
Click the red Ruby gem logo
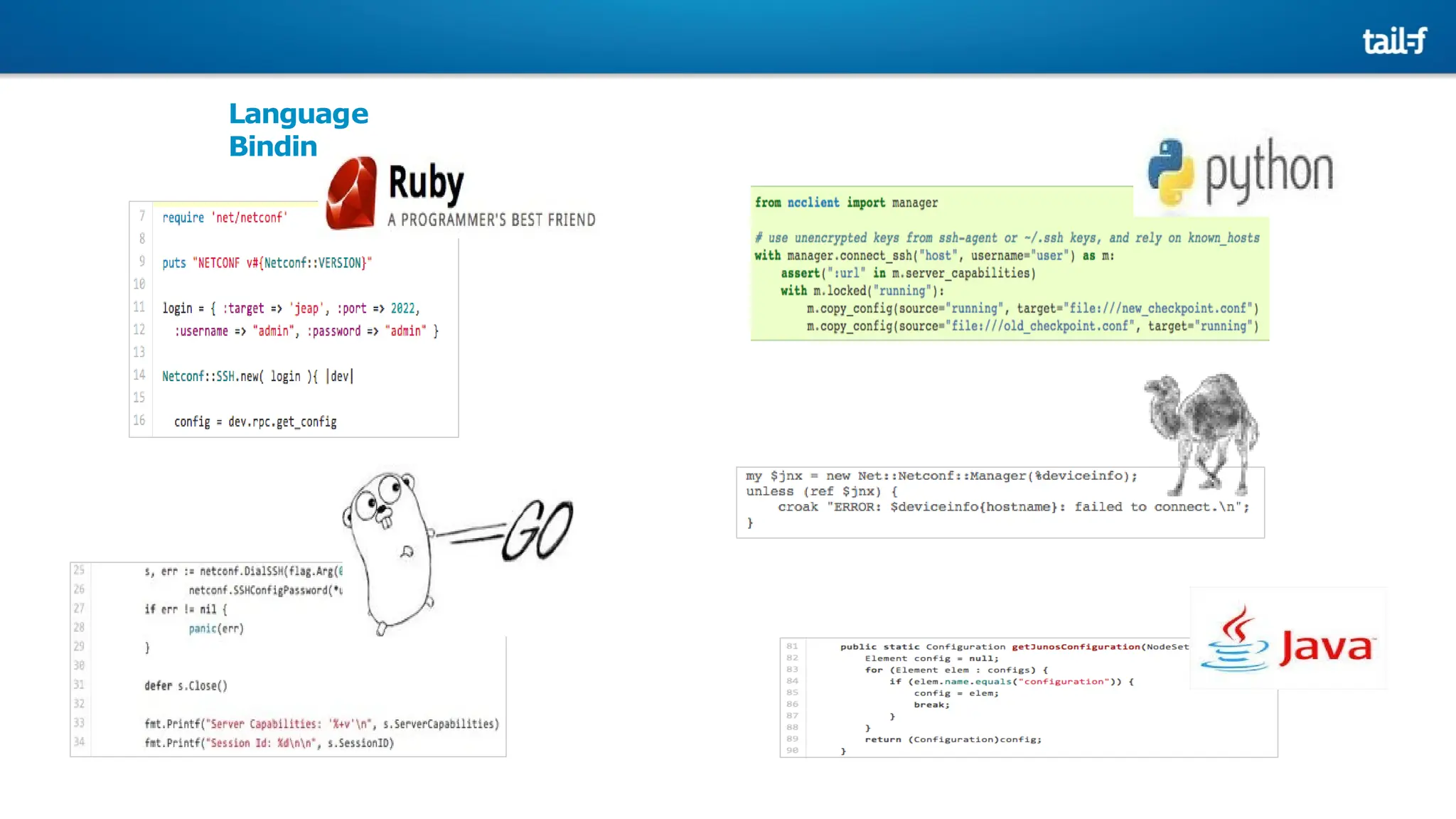point(352,193)
